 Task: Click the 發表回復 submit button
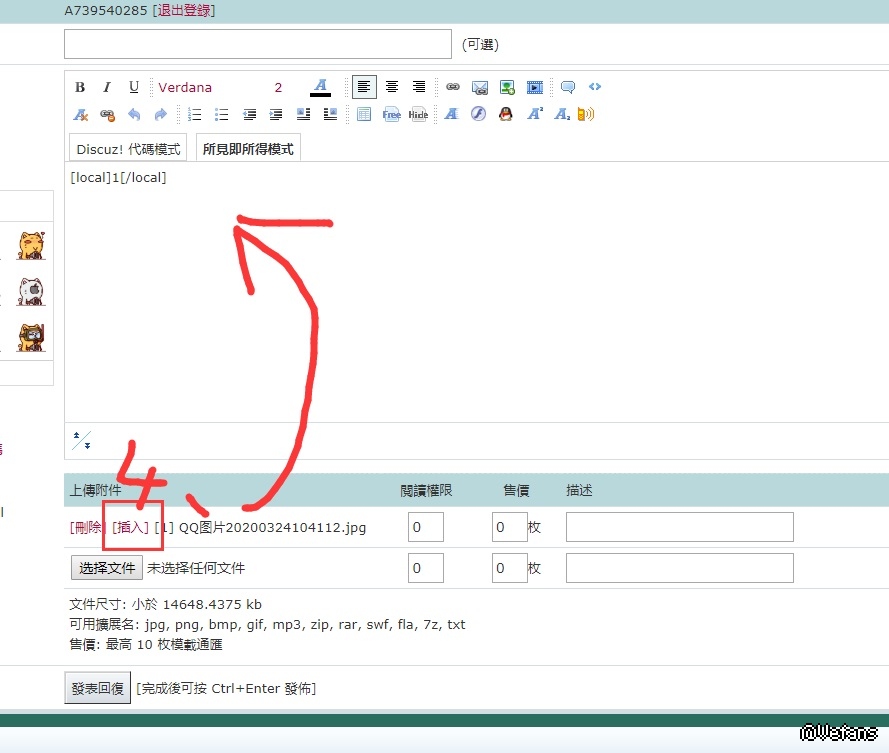click(x=98, y=688)
